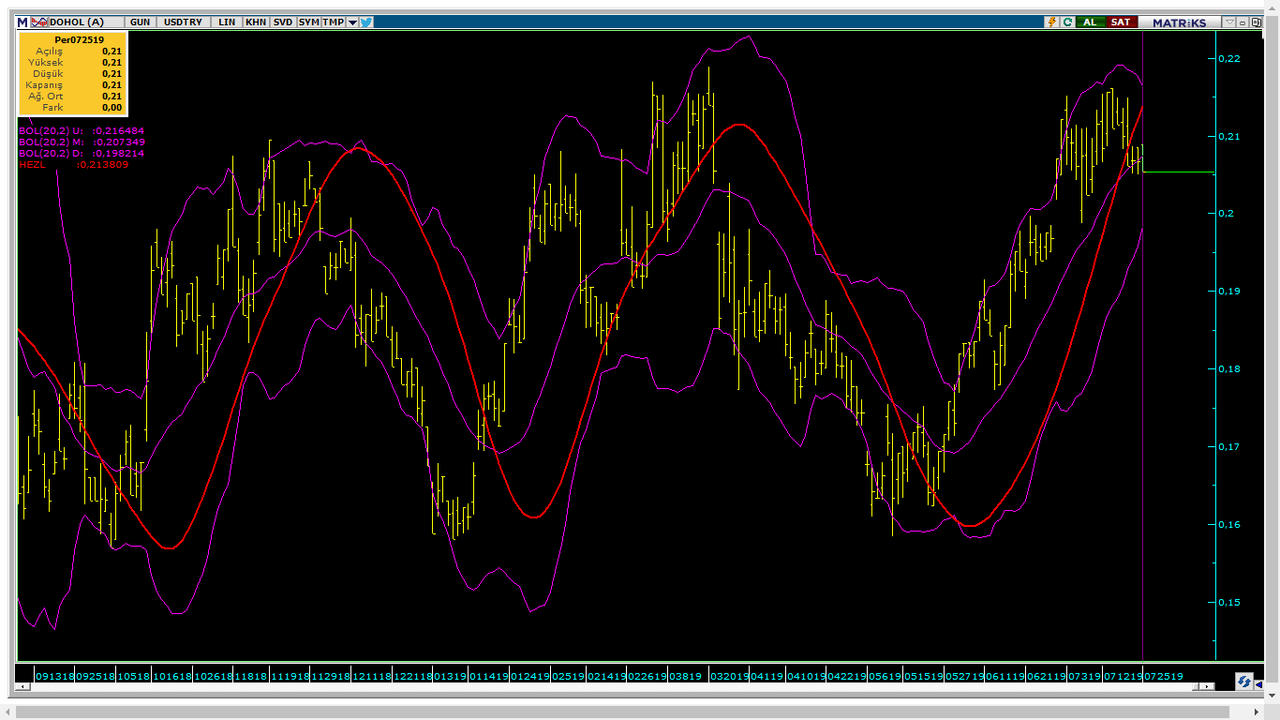
Task: Click the Fark row in data box
Action: tap(72, 107)
